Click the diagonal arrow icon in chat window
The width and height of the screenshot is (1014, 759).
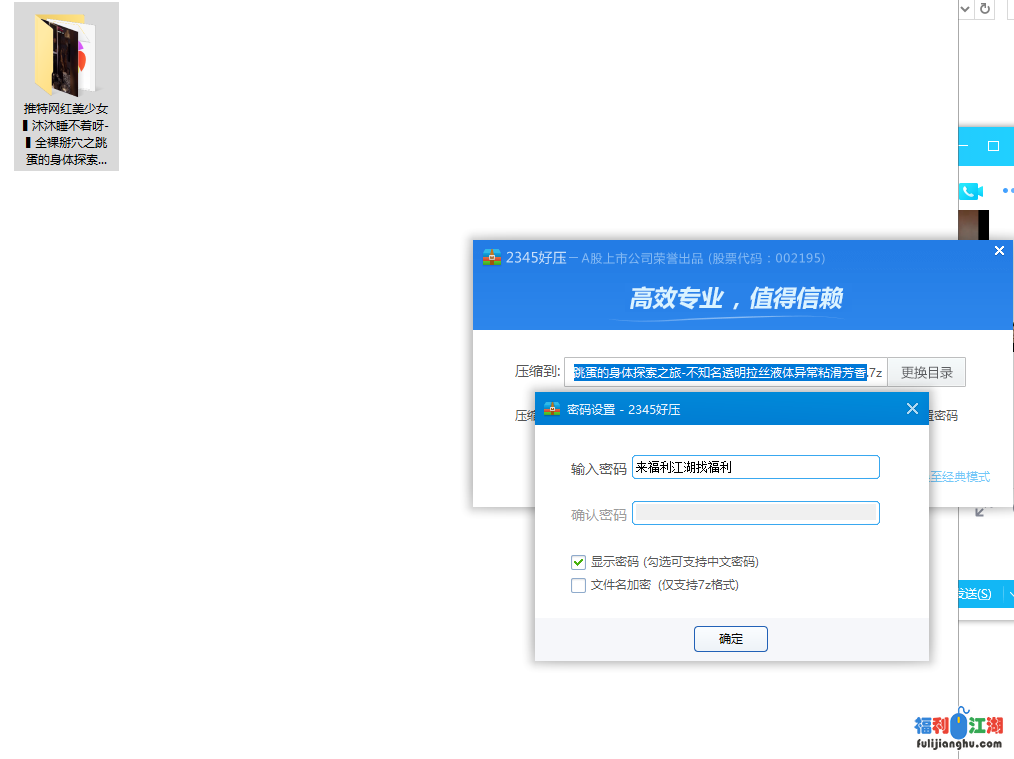click(980, 512)
